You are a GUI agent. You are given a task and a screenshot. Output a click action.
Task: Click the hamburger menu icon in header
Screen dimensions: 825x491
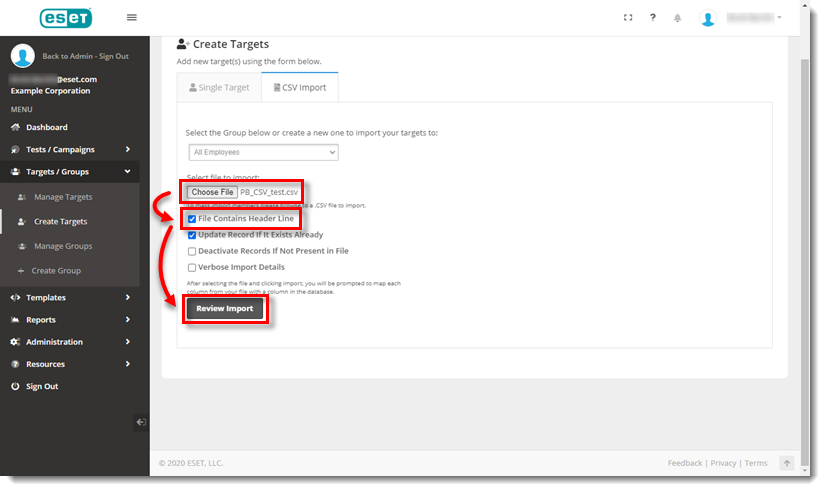pyautogui.click(x=132, y=18)
